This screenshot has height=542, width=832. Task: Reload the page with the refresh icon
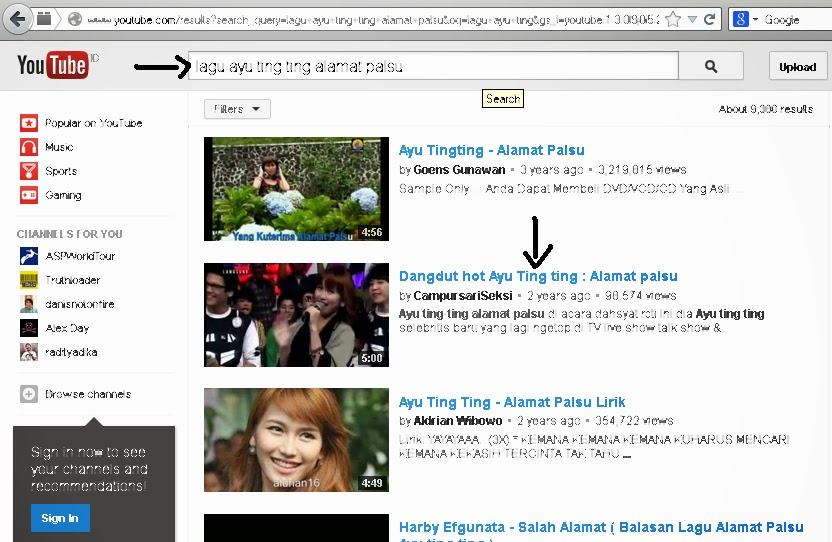coord(709,20)
